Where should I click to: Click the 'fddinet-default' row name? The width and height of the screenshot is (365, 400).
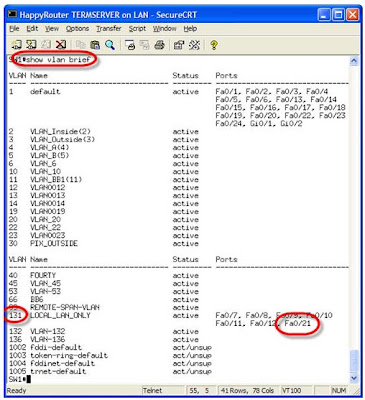62,363
